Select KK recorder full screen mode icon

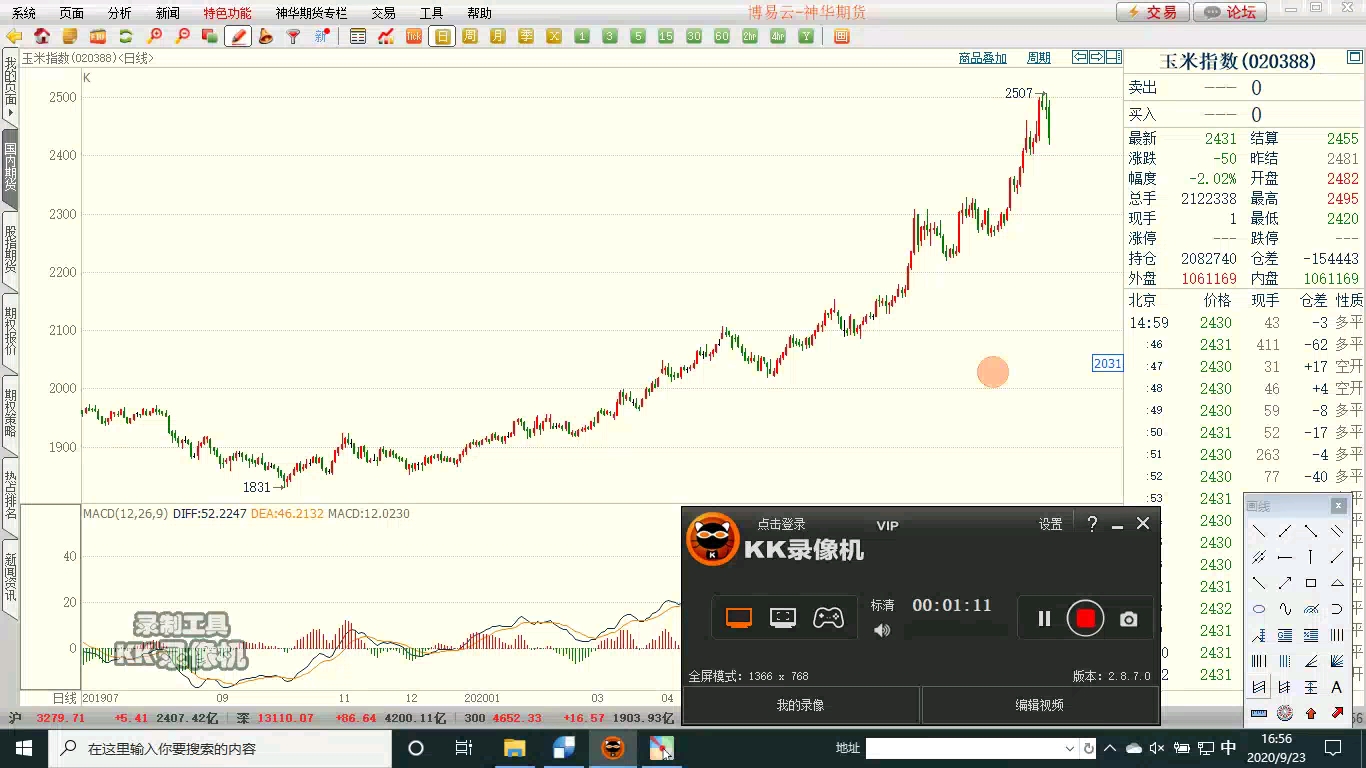(739, 618)
